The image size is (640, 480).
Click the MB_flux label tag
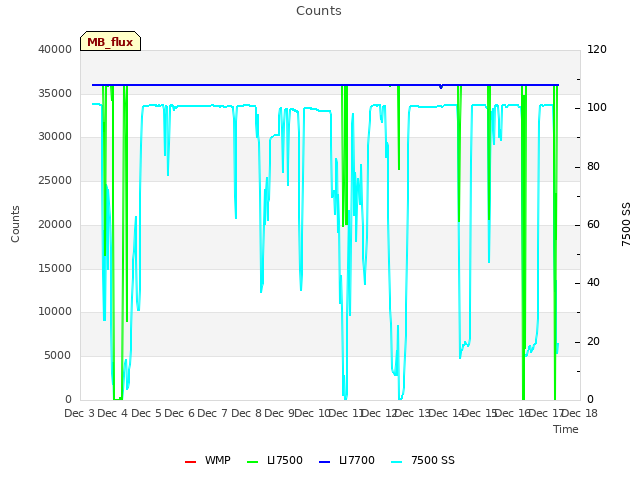click(x=110, y=41)
